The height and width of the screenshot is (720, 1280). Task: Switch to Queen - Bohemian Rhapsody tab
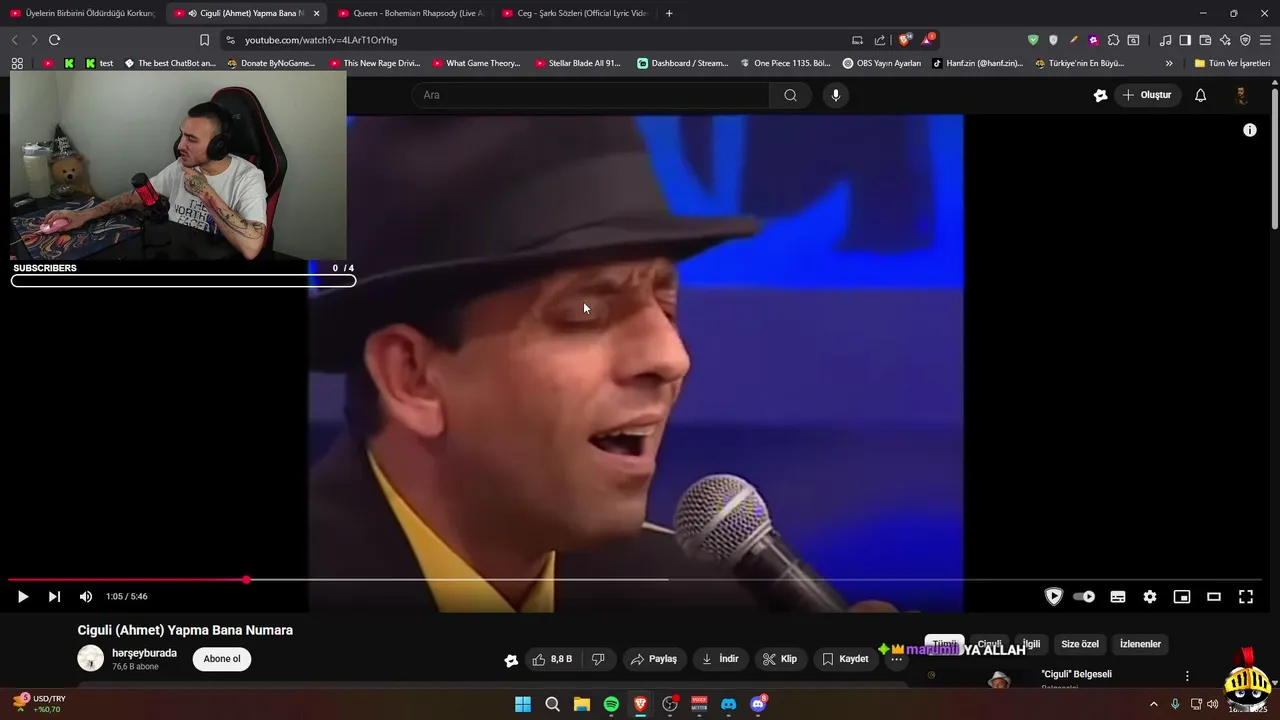409,13
